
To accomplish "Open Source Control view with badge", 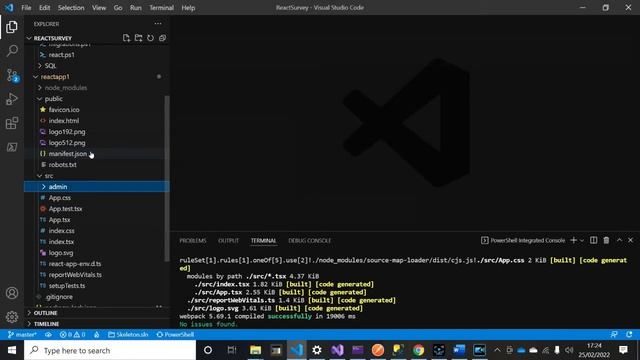I will pyautogui.click(x=12, y=76).
